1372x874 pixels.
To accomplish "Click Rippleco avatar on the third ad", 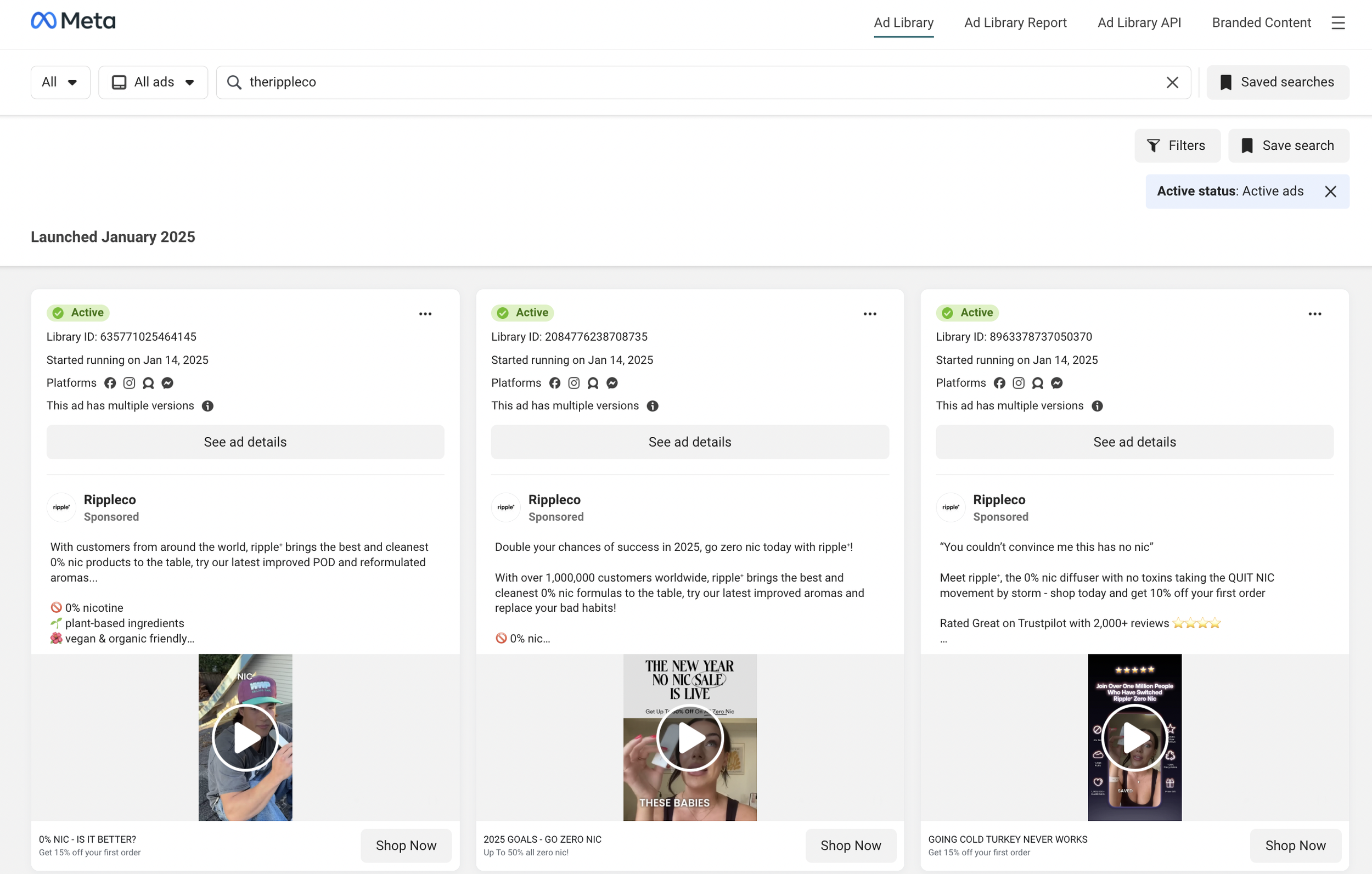I will coord(951,508).
